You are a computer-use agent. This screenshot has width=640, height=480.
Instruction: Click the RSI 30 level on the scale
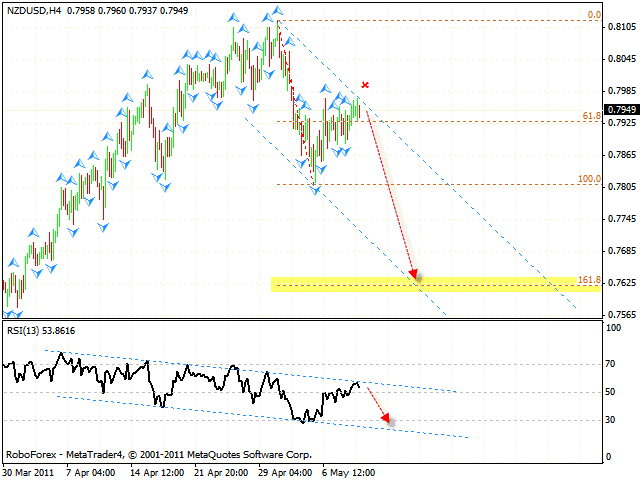610,420
